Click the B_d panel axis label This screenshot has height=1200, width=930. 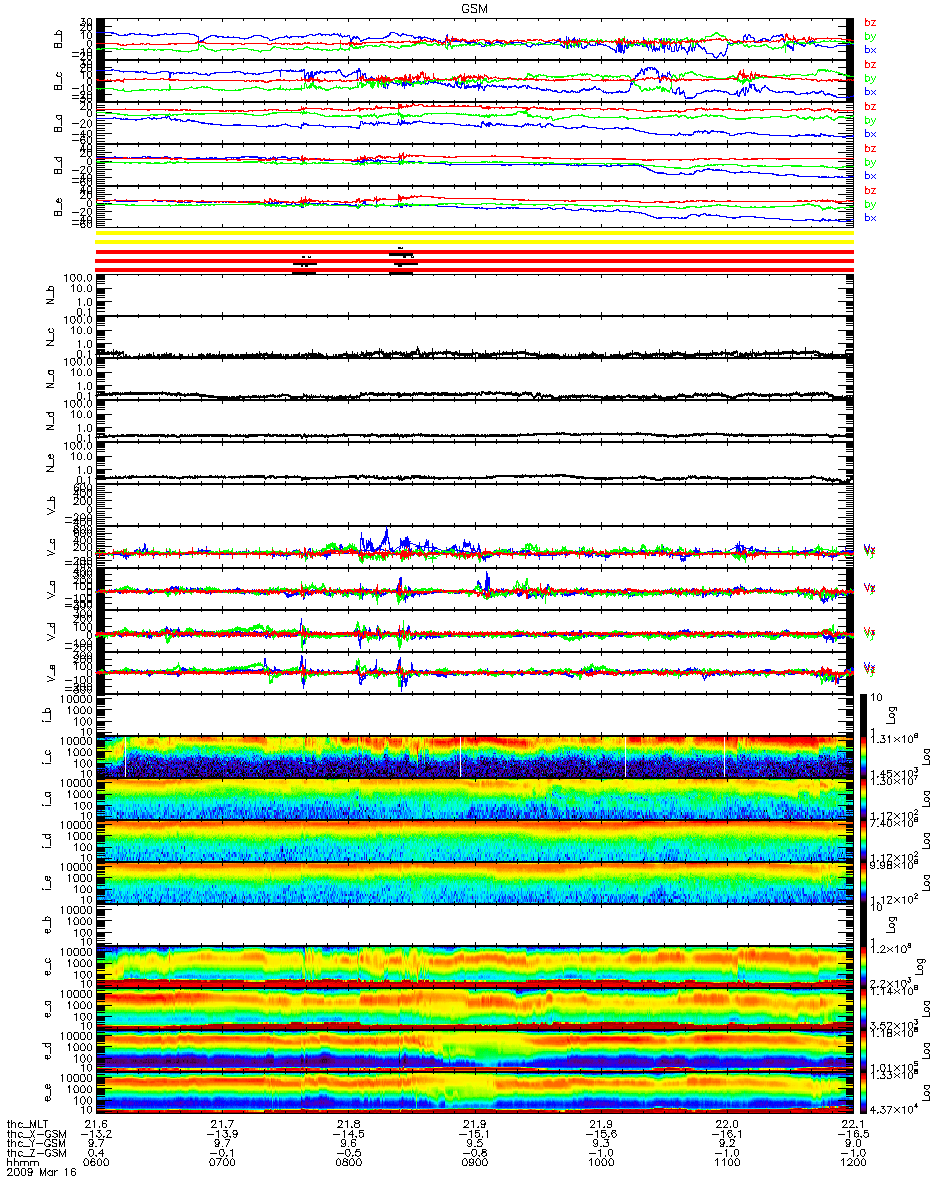pyautogui.click(x=59, y=165)
